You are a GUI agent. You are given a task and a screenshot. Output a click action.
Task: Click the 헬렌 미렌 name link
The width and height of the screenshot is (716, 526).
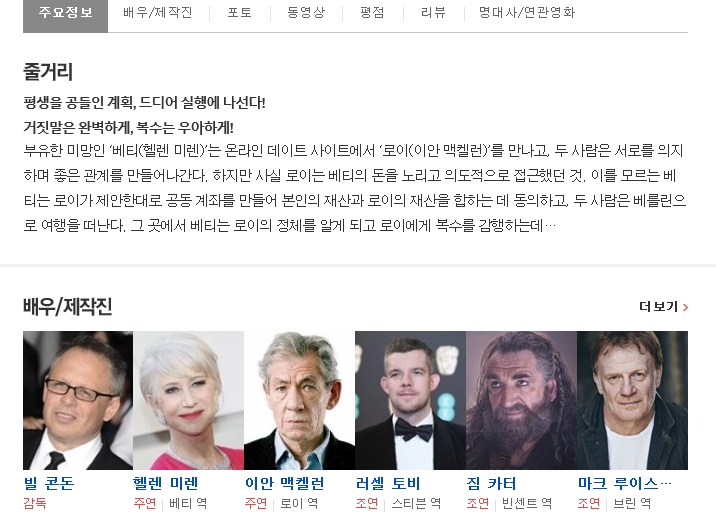click(166, 483)
